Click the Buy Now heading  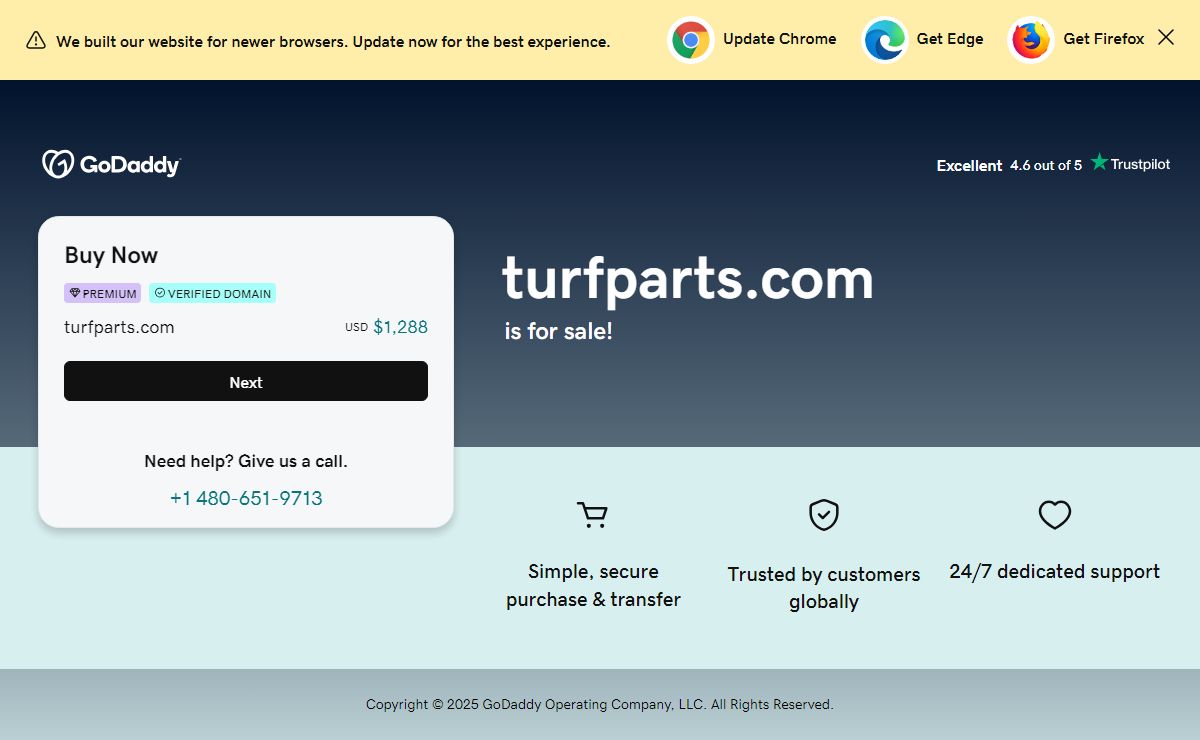coord(111,255)
